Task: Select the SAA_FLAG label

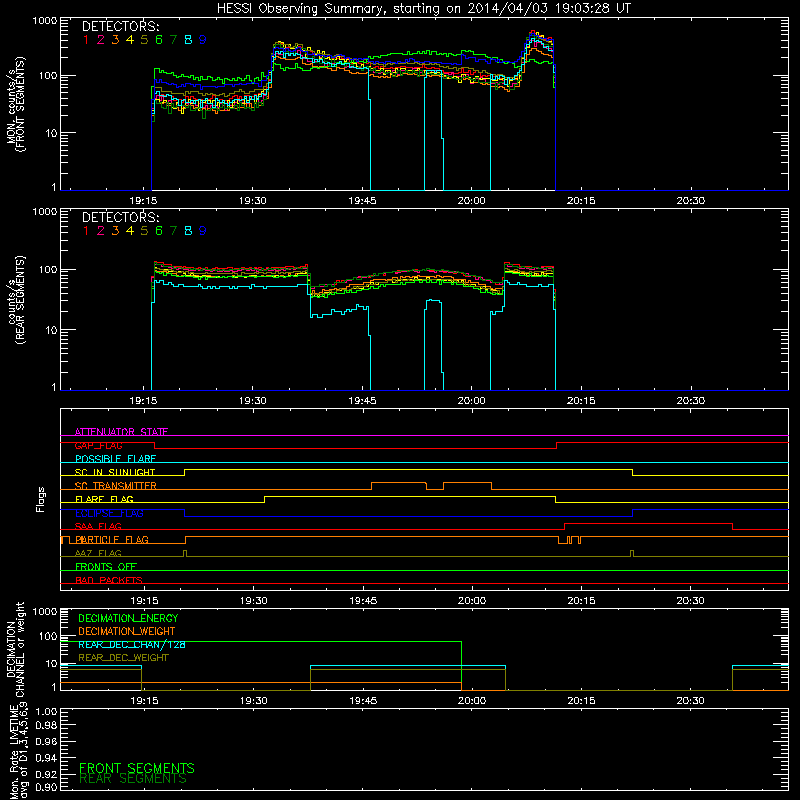Action: click(98, 526)
